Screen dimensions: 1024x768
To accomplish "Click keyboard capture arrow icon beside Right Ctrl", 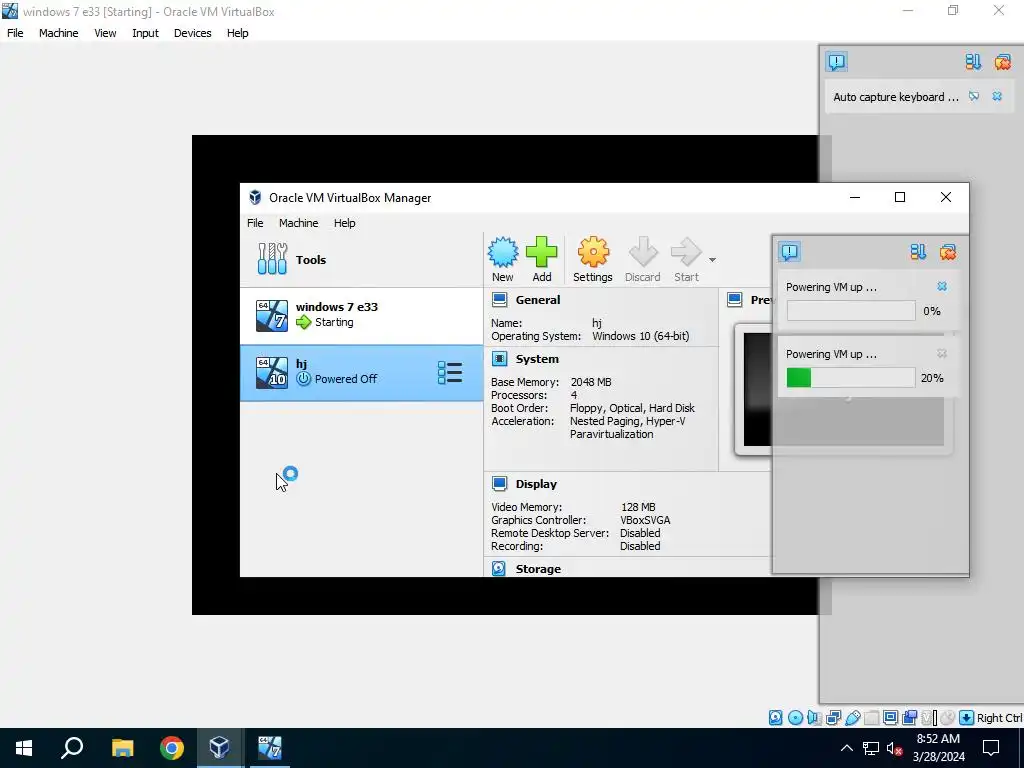I will point(967,718).
